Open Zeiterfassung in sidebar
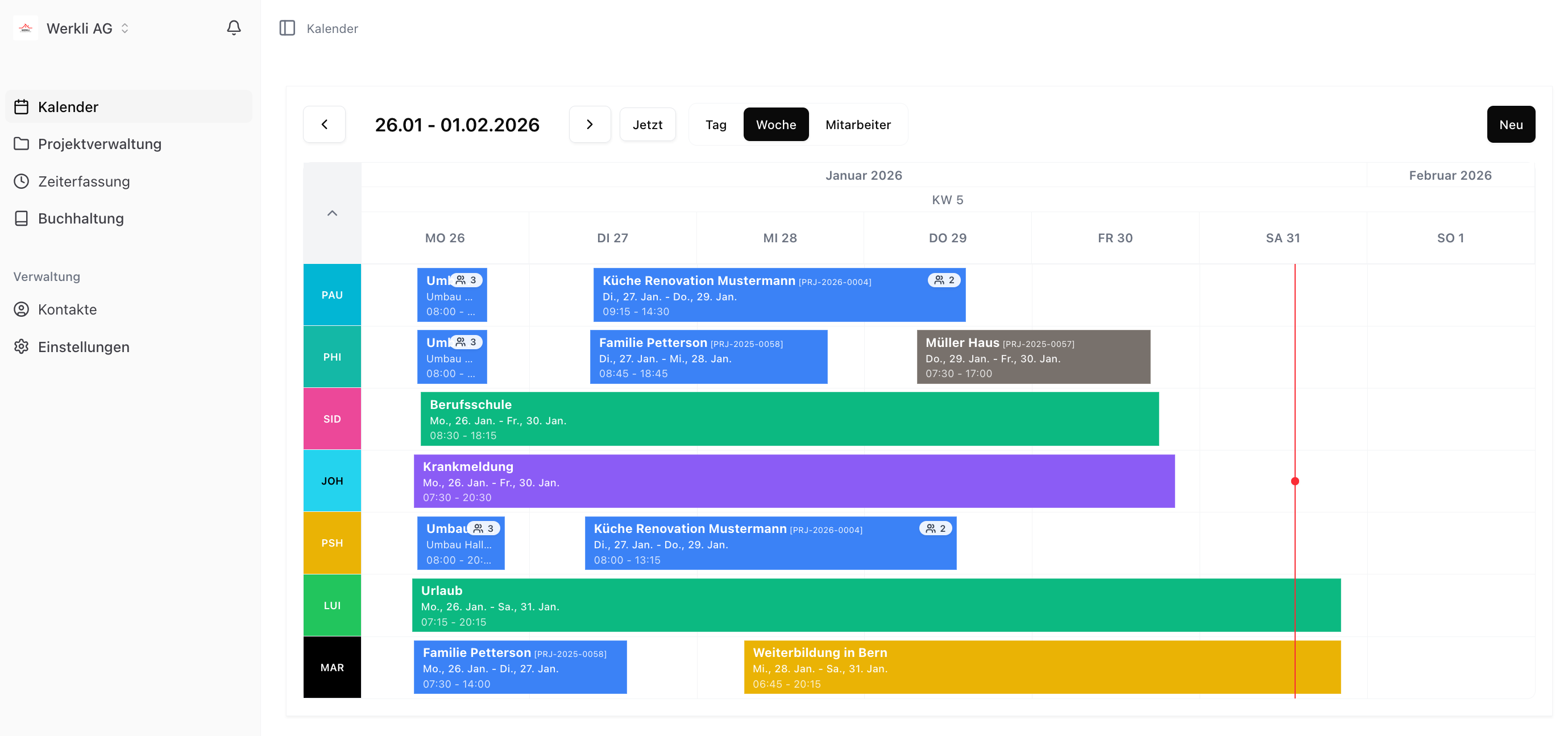This screenshot has height=736, width=1568. [x=128, y=181]
